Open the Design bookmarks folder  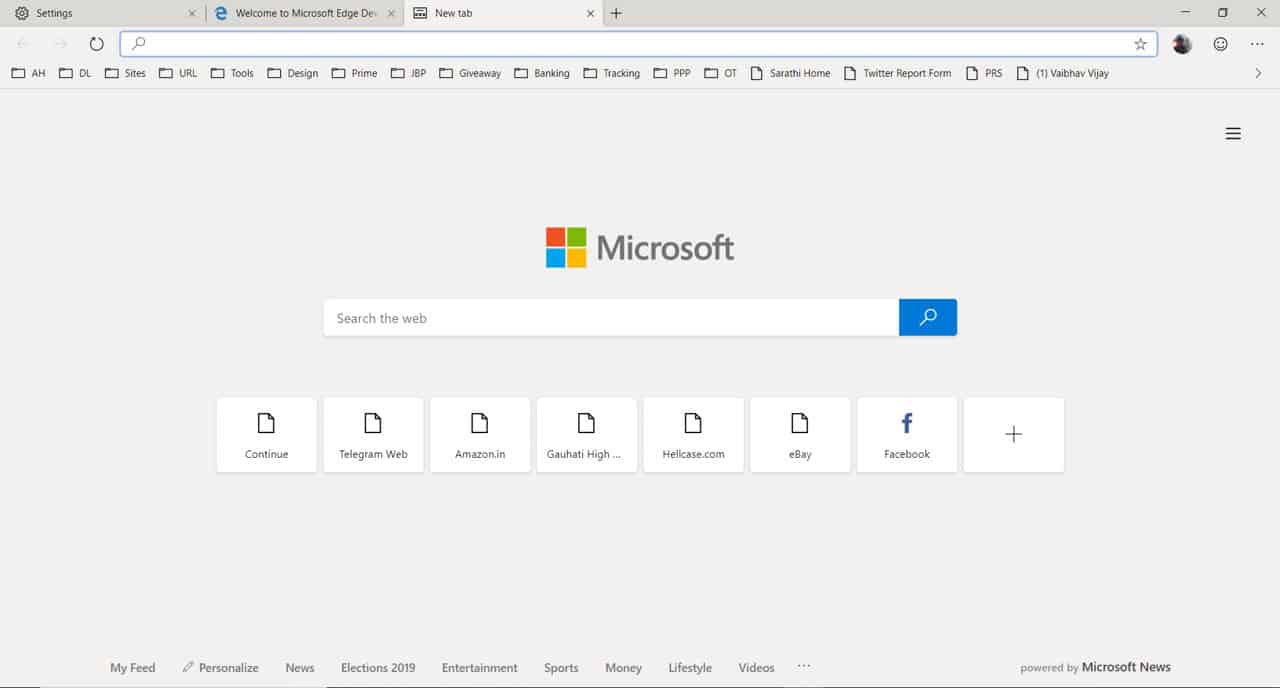292,73
